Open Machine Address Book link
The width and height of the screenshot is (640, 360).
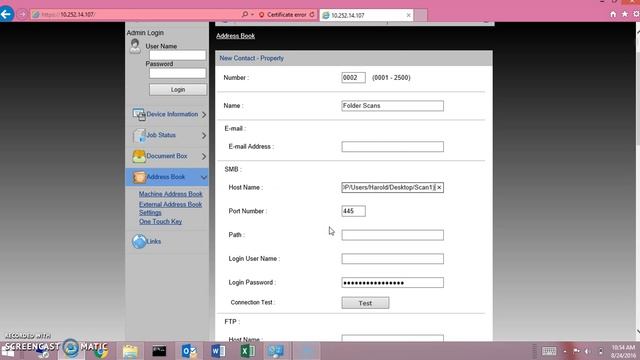click(x=171, y=194)
